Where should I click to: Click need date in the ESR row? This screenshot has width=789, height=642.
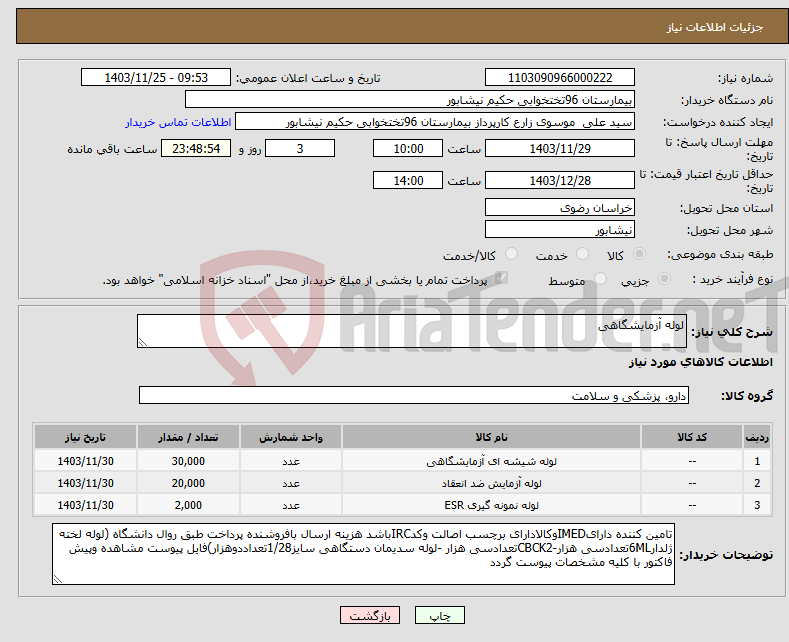click(x=85, y=505)
